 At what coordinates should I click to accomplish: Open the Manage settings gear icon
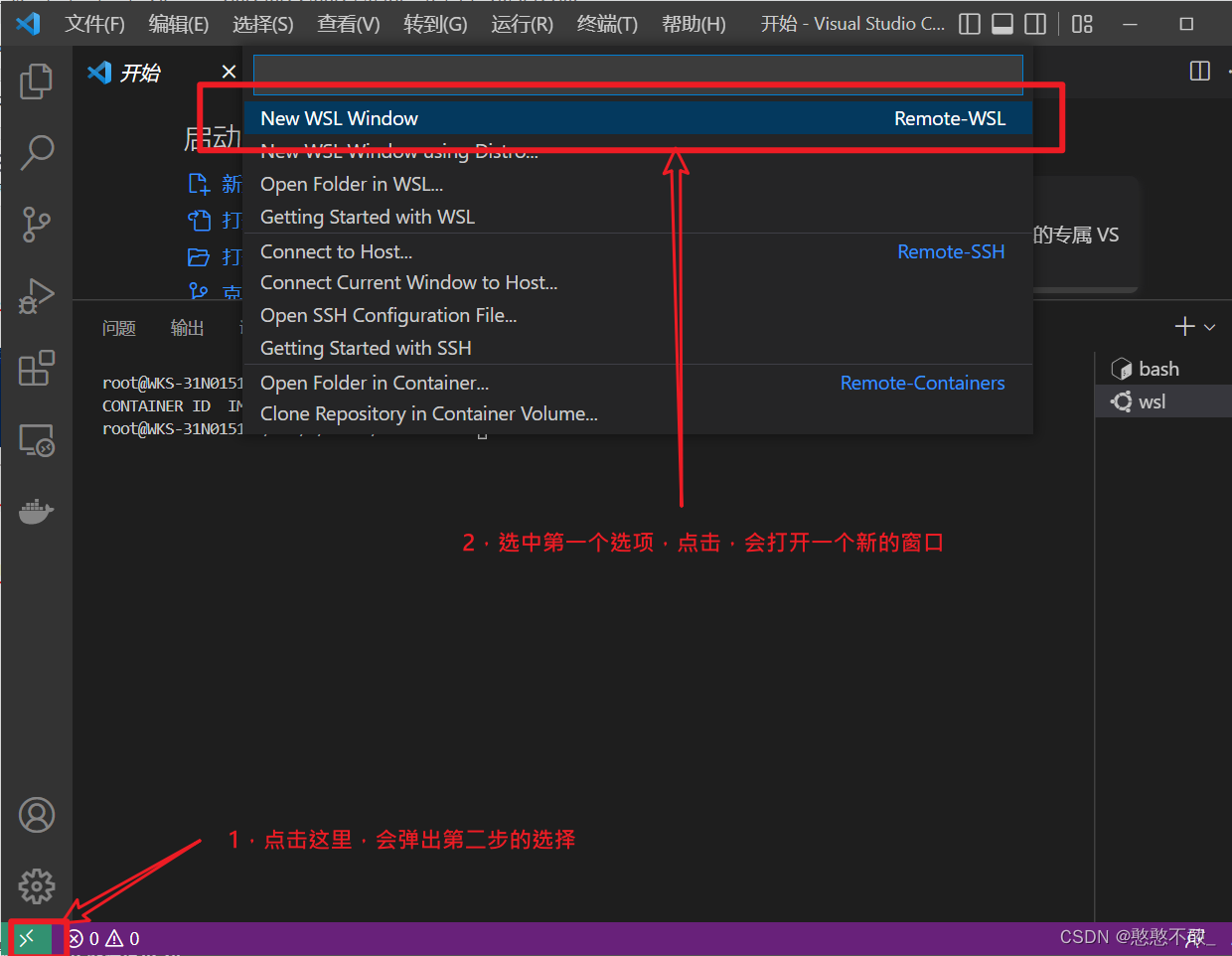[37, 886]
